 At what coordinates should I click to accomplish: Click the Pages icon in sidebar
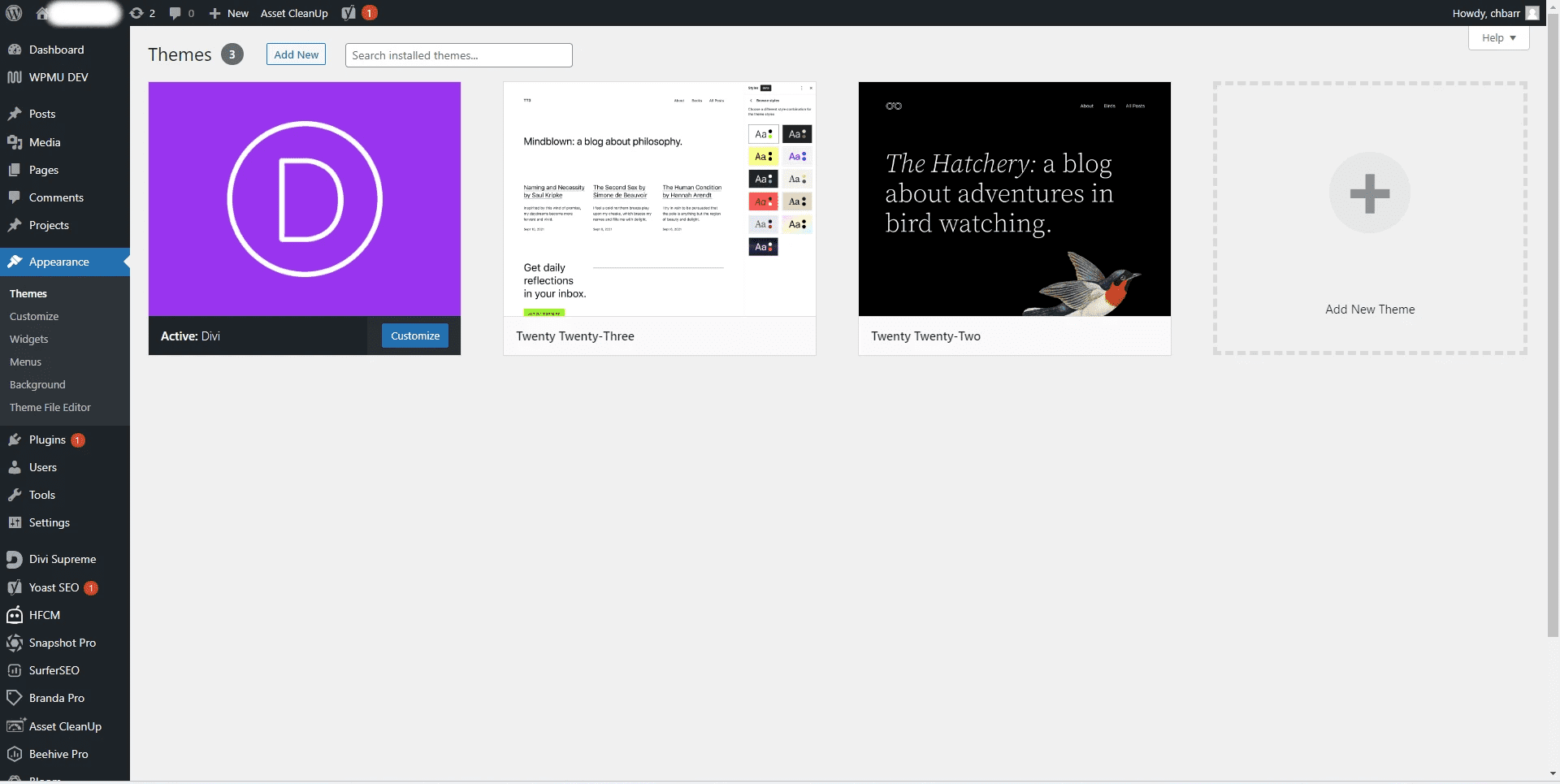point(14,170)
